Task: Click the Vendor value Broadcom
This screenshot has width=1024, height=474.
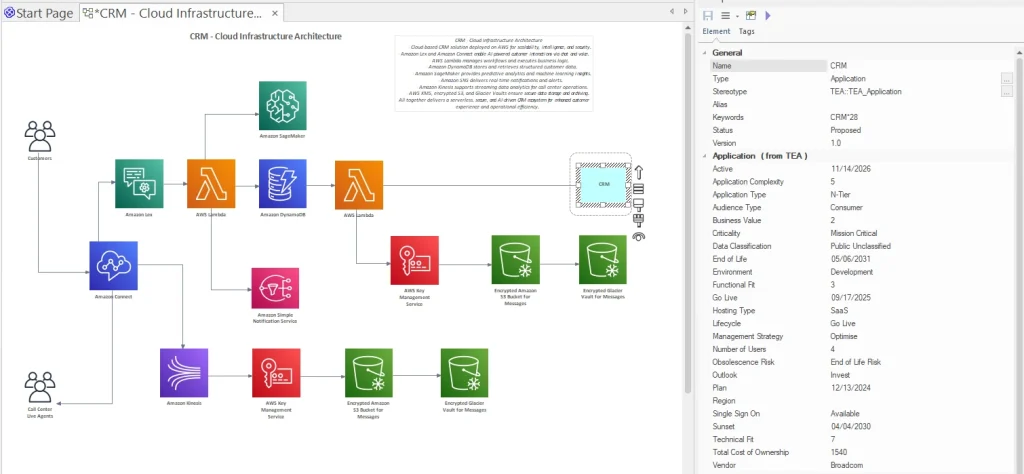Action: 846,466
